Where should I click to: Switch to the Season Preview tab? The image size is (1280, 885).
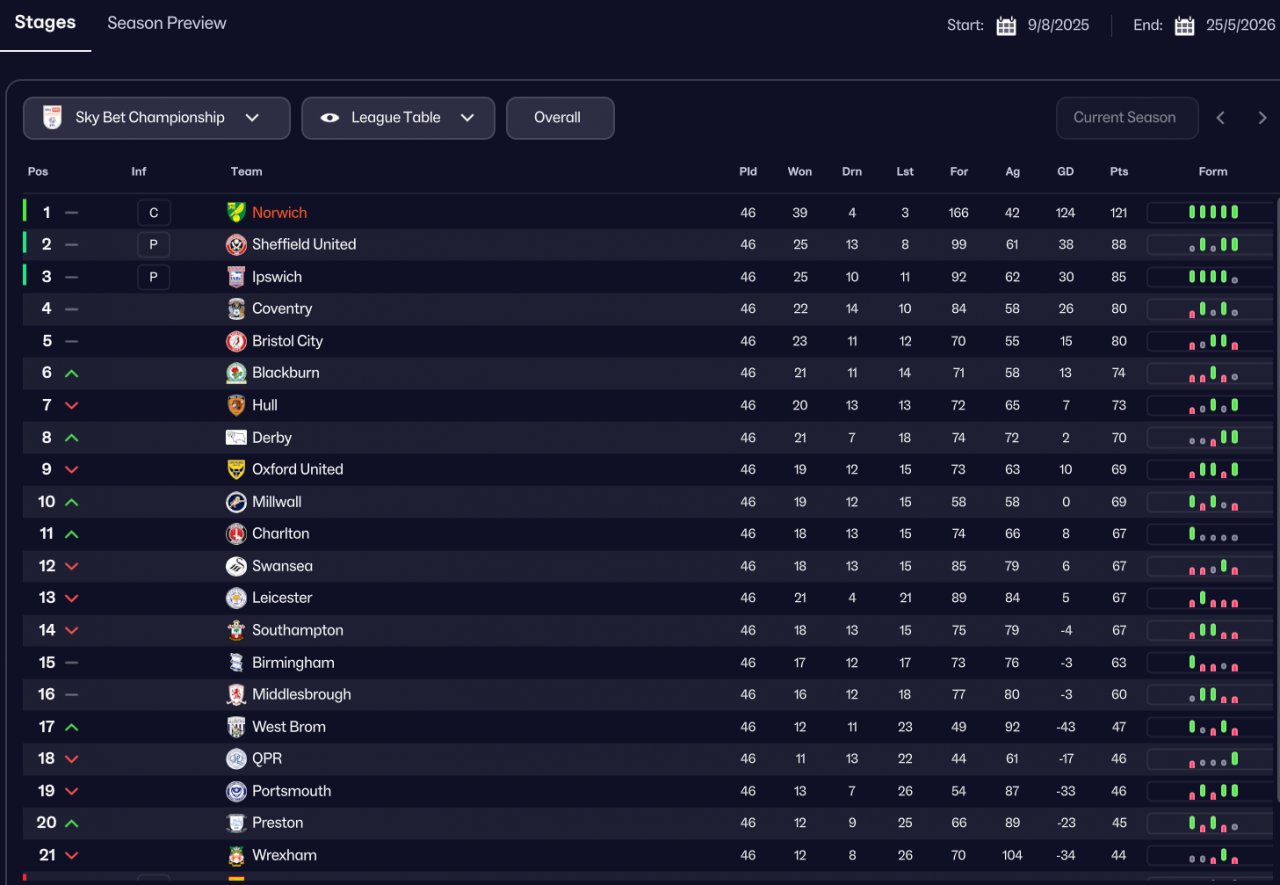(167, 23)
